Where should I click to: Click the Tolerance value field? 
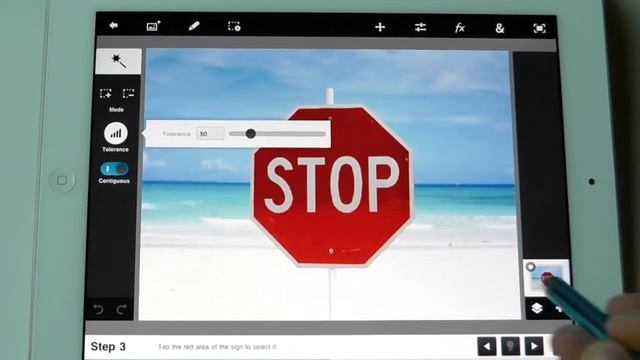210,133
